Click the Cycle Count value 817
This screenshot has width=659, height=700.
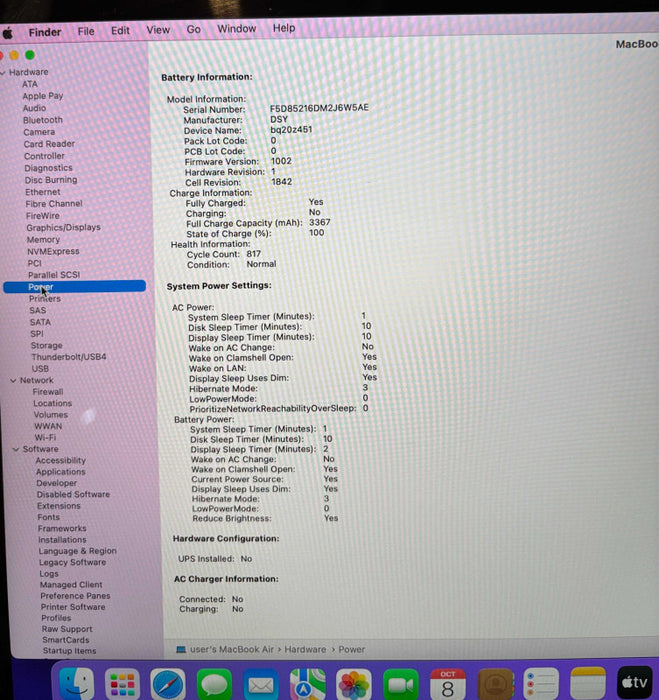[253, 254]
